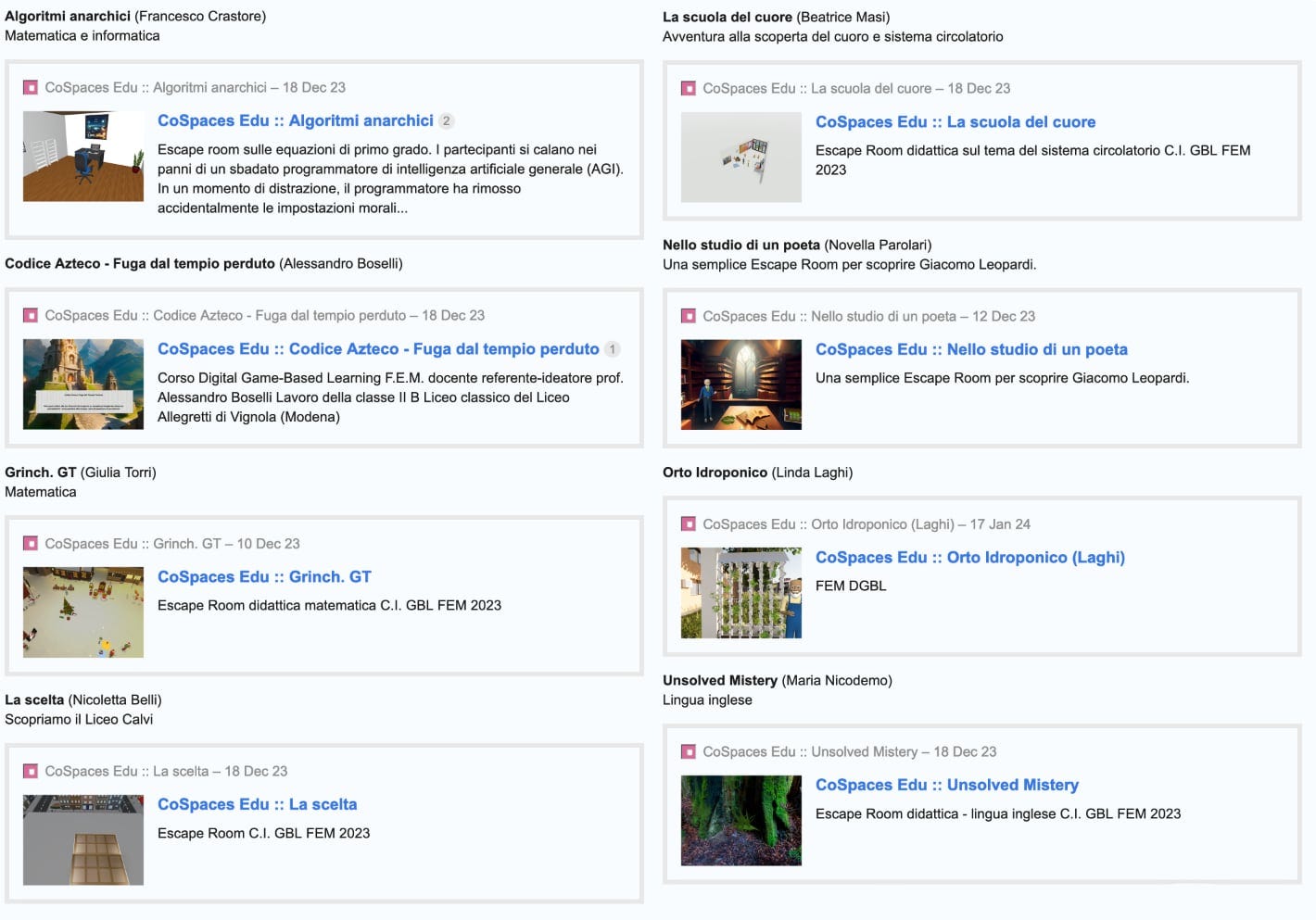Open the CoSpaces Edu :: Unsolved Mistery link
This screenshot has height=920, width=1316.
947,786
